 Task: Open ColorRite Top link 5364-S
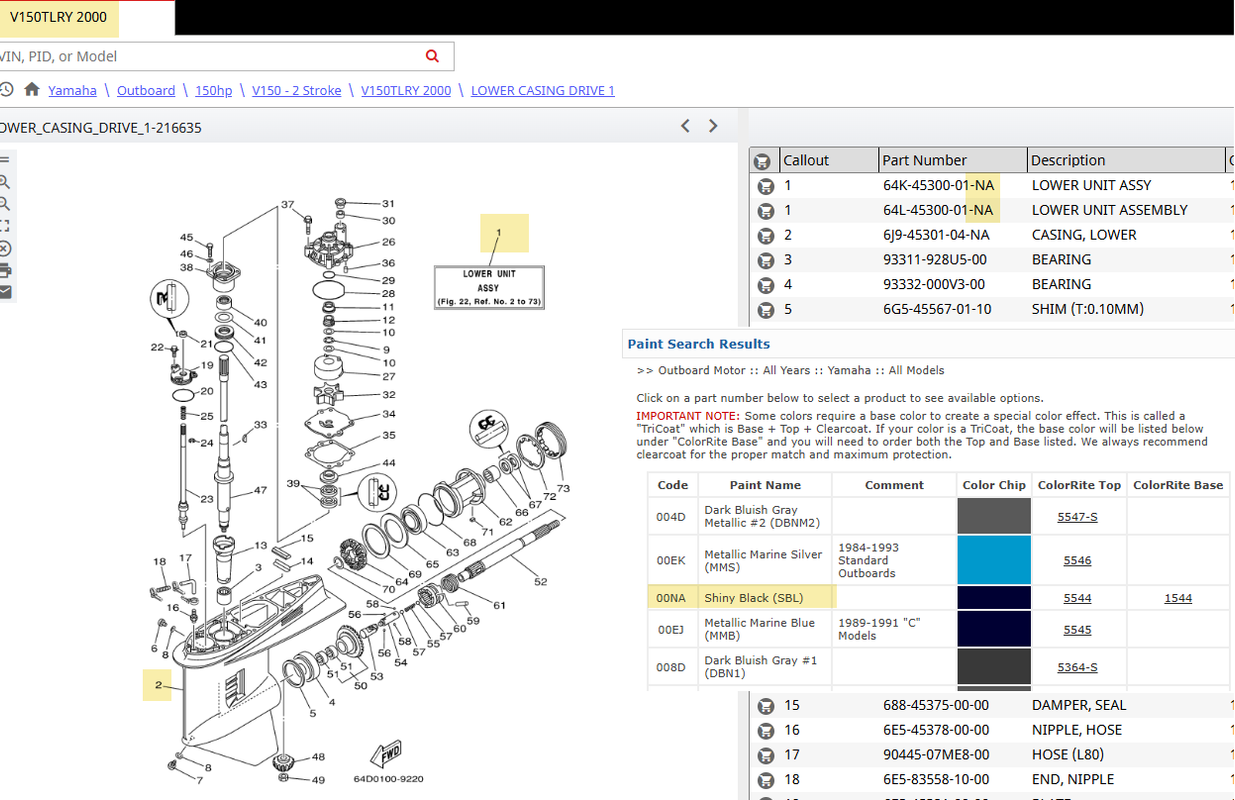1077,667
